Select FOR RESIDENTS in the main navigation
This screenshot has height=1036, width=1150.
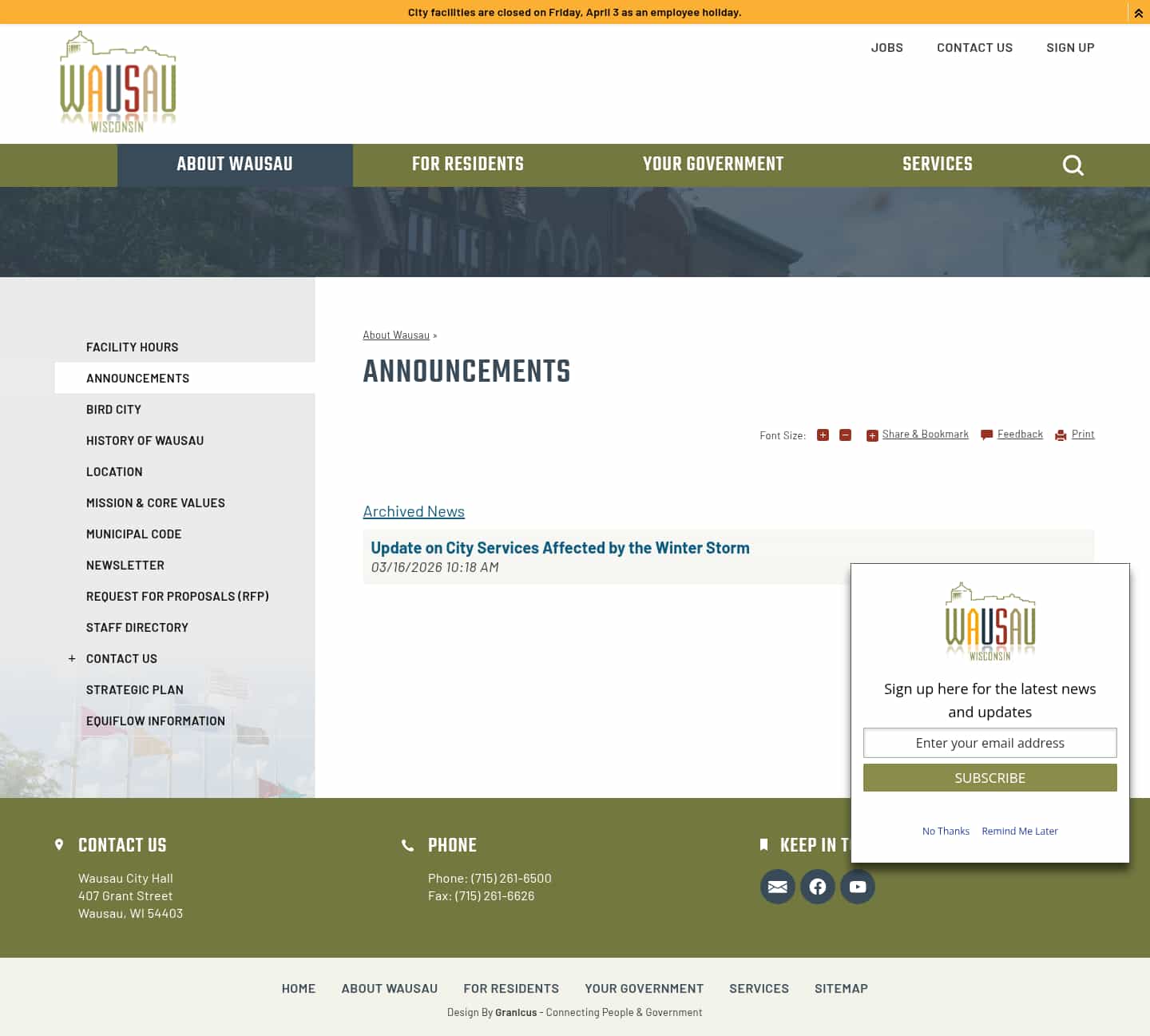click(x=468, y=165)
